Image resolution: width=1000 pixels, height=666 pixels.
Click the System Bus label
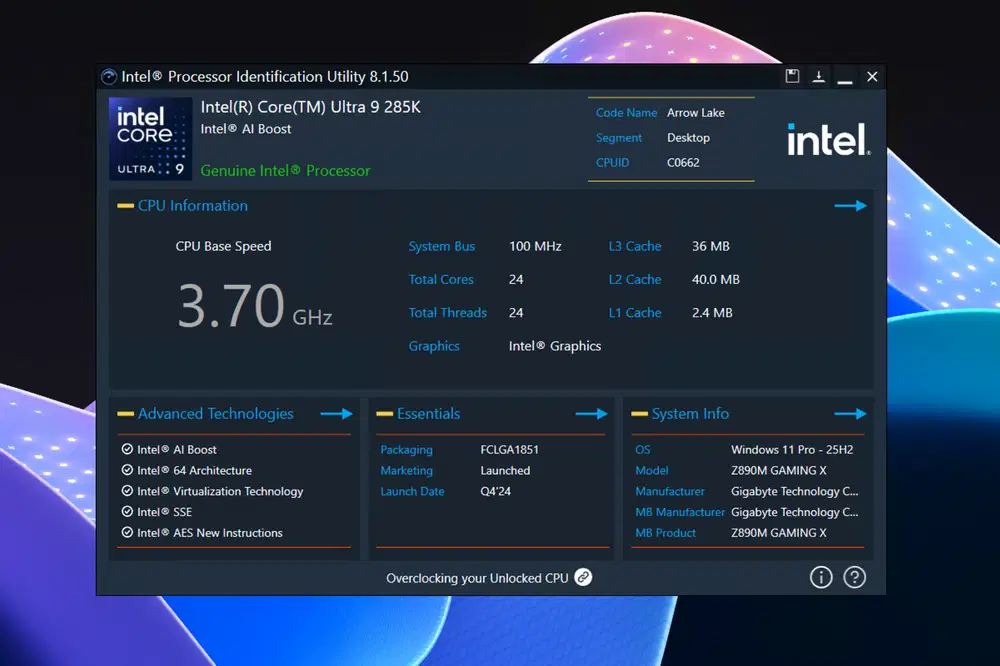[x=441, y=246]
